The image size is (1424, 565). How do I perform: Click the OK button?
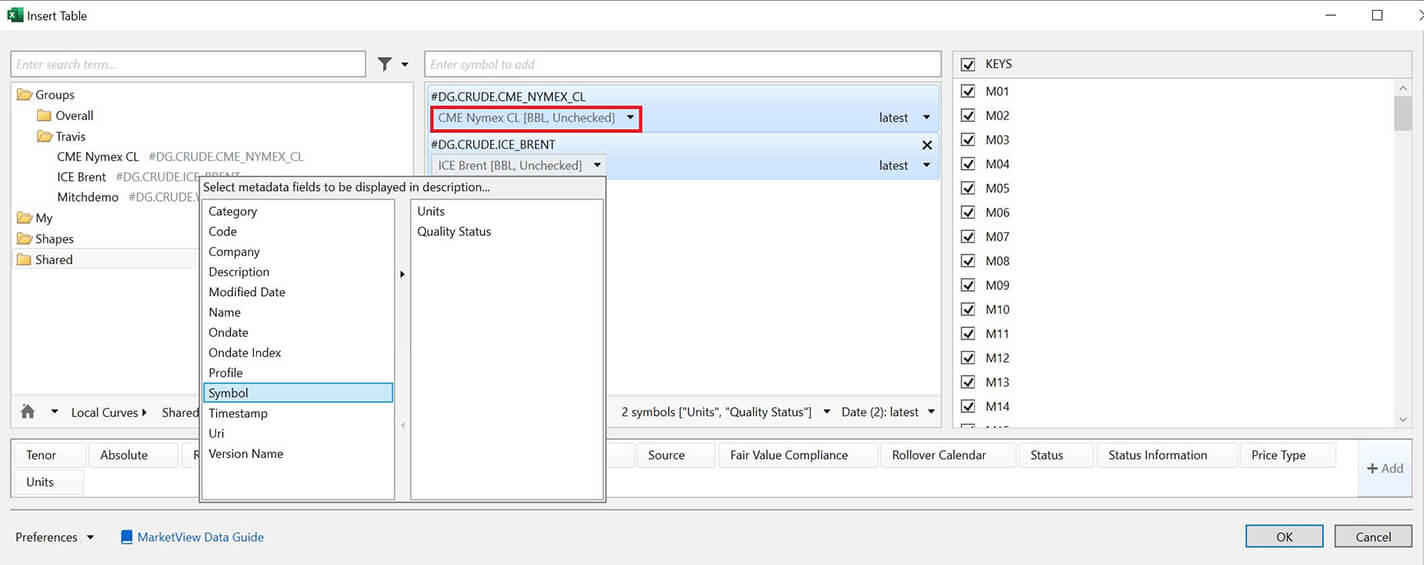[x=1284, y=537]
